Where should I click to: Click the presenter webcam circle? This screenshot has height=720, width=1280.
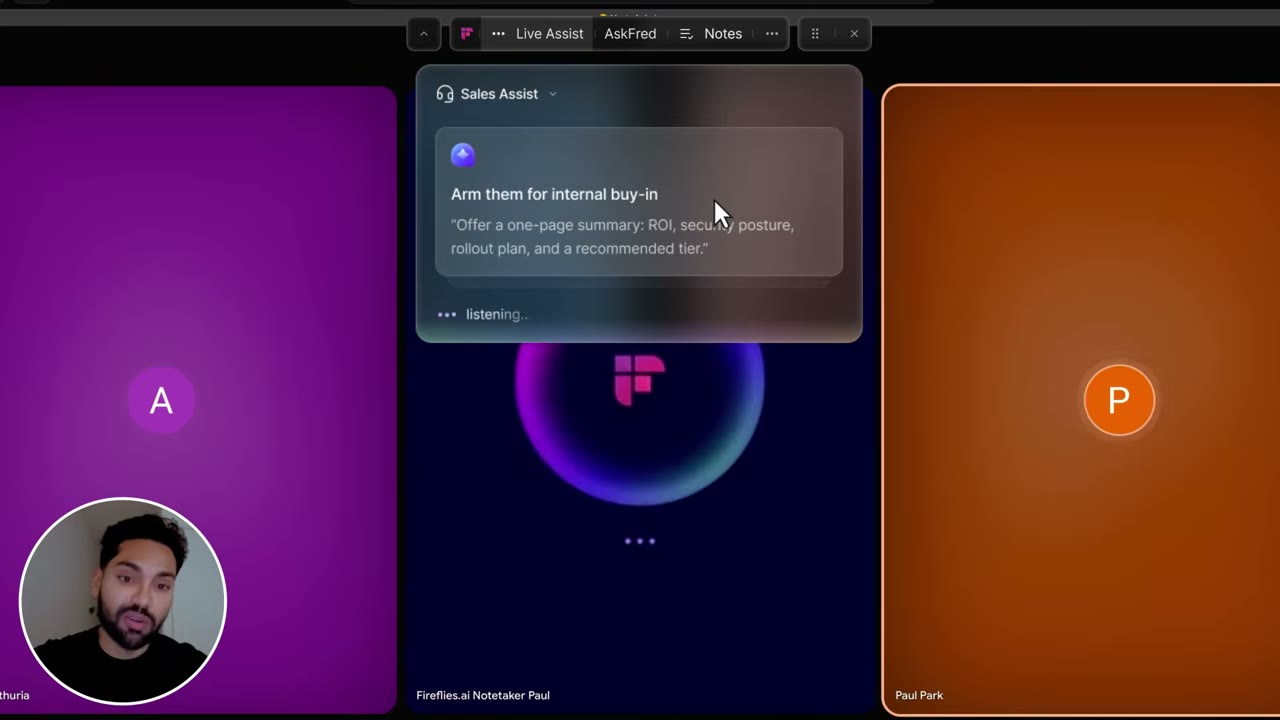[x=123, y=601]
